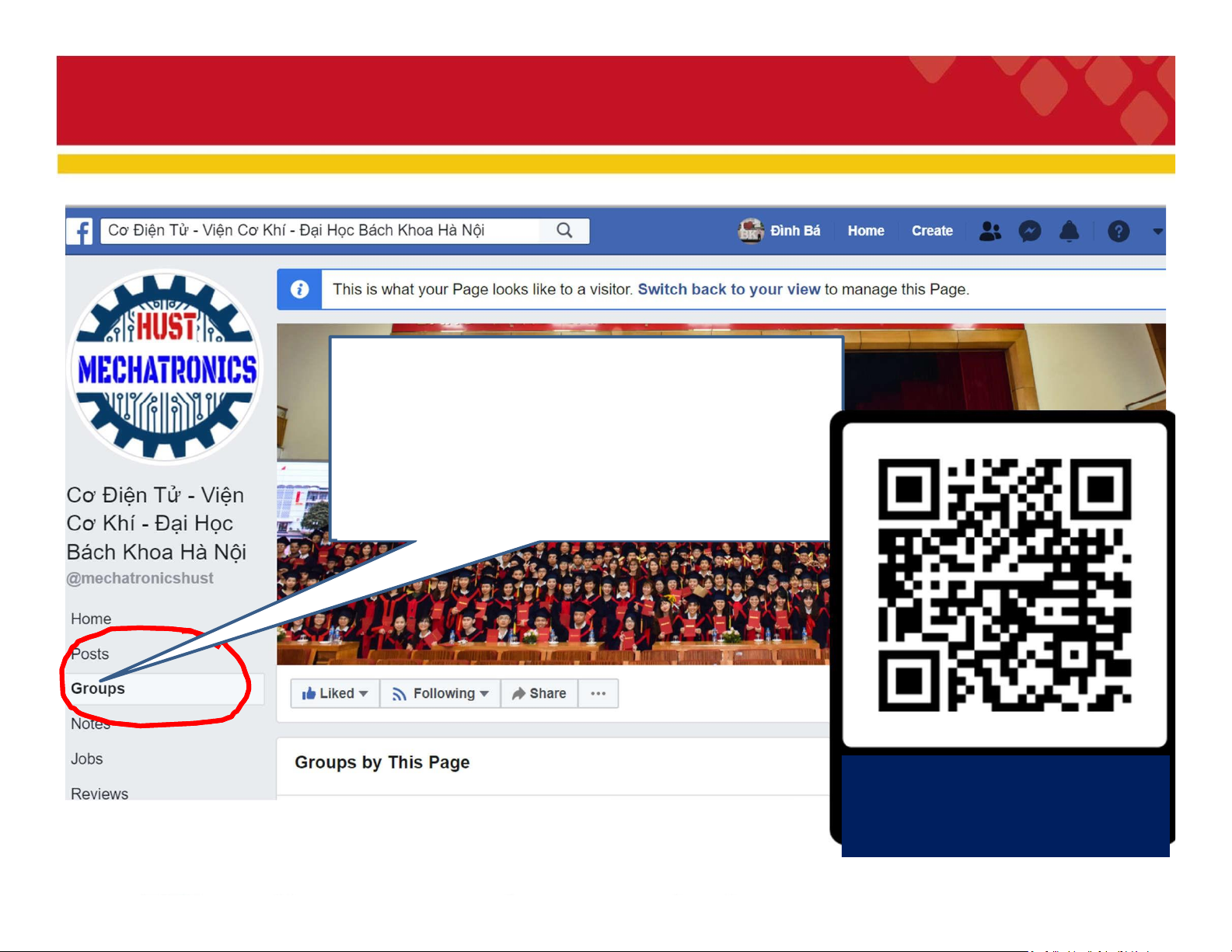This screenshot has height=952, width=1232.
Task: Select Groups in the page sidebar
Action: [98, 689]
